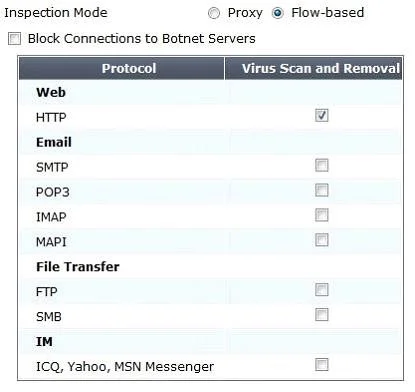Turn on IMAP virus scanning checkbox
Image resolution: width=415 pixels, height=392 pixels.
click(x=322, y=215)
